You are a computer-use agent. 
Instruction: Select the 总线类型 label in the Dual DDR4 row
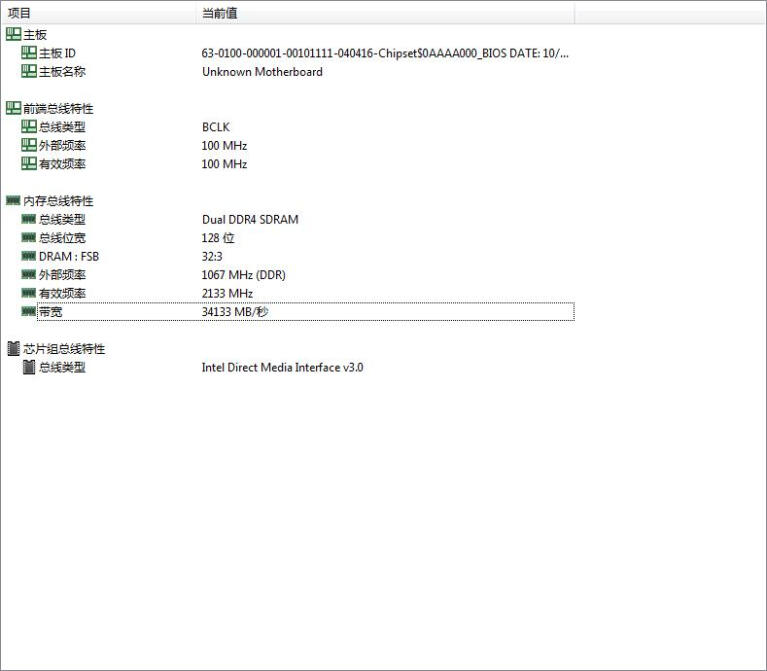[62, 220]
